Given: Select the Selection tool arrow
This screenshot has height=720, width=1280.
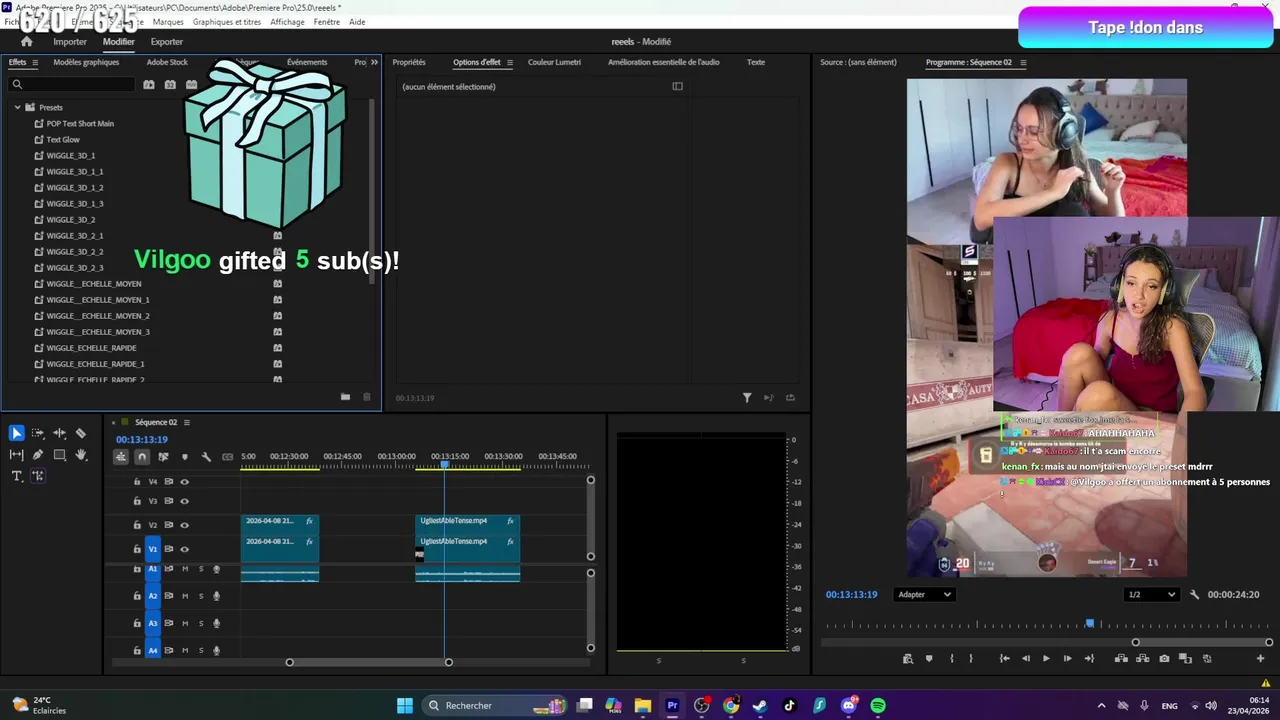Looking at the screenshot, I should click(x=16, y=433).
